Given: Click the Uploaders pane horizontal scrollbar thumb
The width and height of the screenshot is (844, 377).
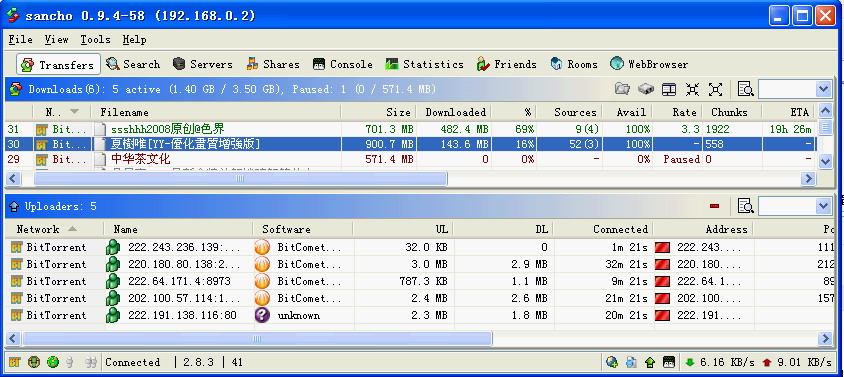Looking at the screenshot, I should click(x=257, y=338).
